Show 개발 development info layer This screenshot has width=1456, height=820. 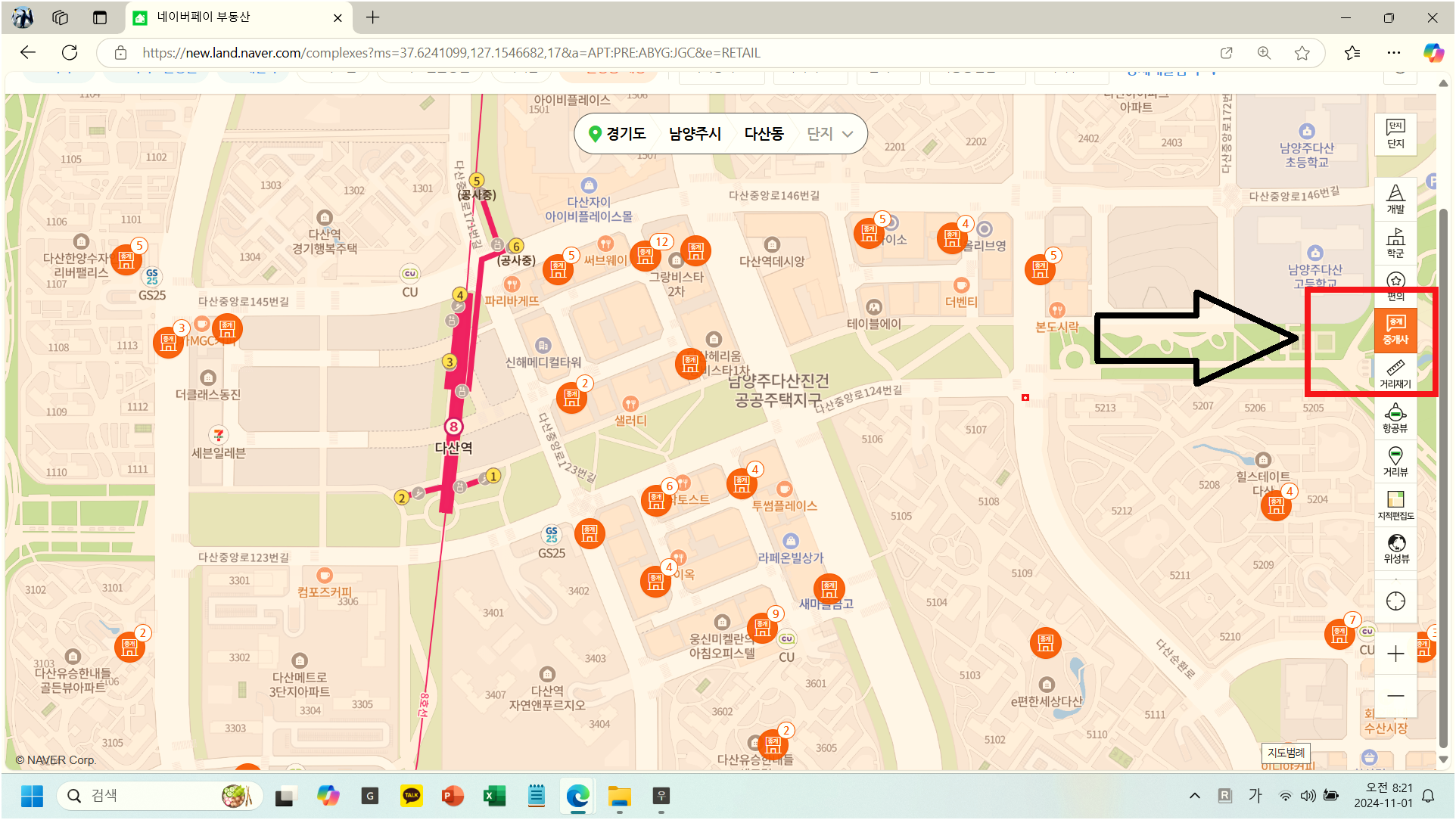click(x=1395, y=199)
